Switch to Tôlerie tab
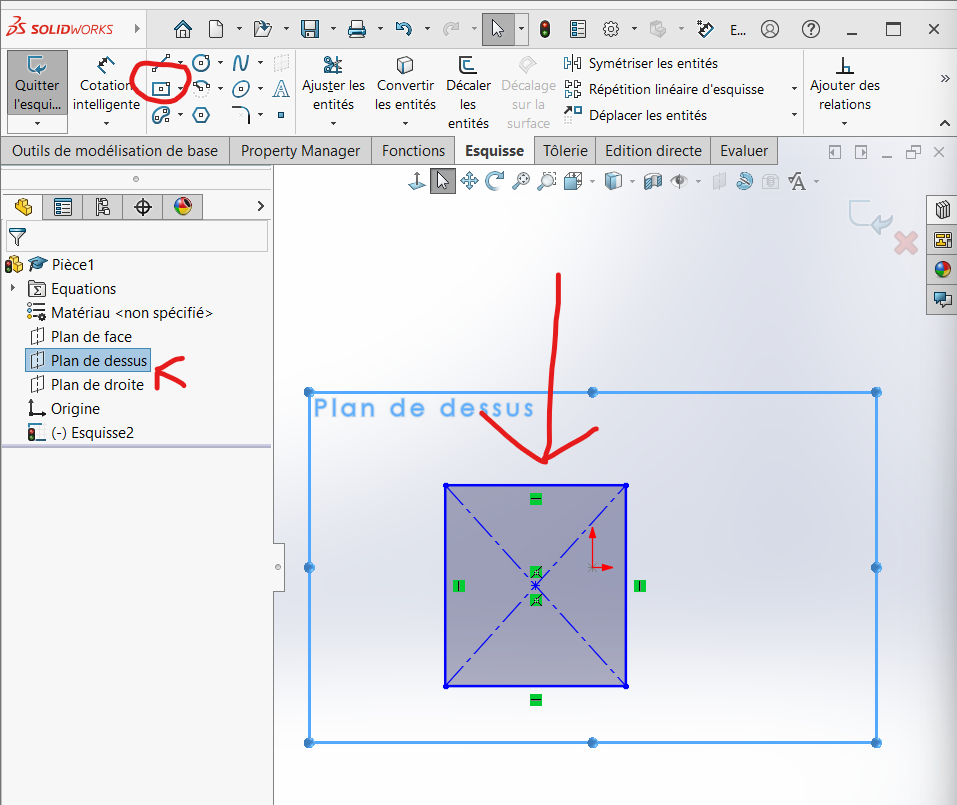The width and height of the screenshot is (957, 805). tap(565, 151)
